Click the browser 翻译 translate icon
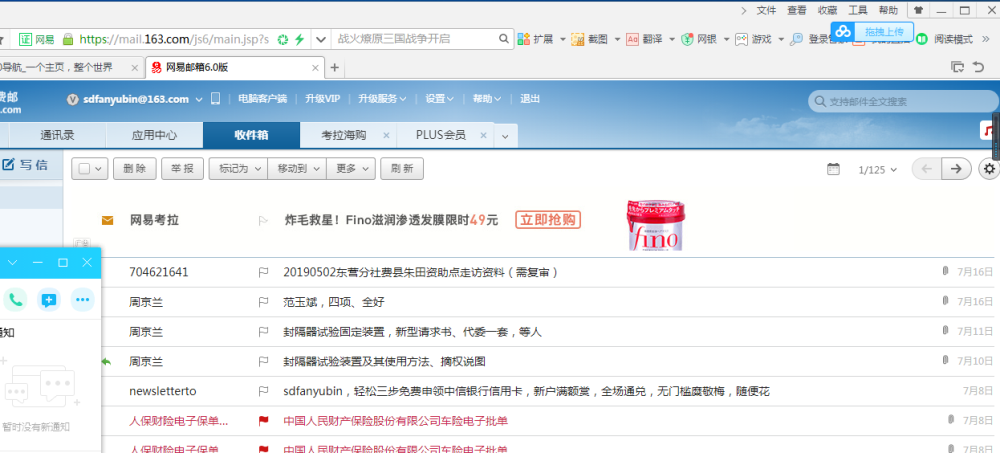 [x=633, y=40]
